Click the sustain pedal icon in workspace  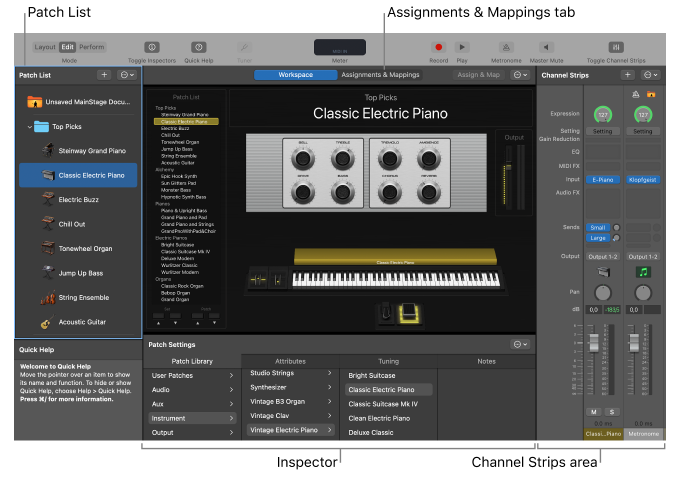[386, 313]
